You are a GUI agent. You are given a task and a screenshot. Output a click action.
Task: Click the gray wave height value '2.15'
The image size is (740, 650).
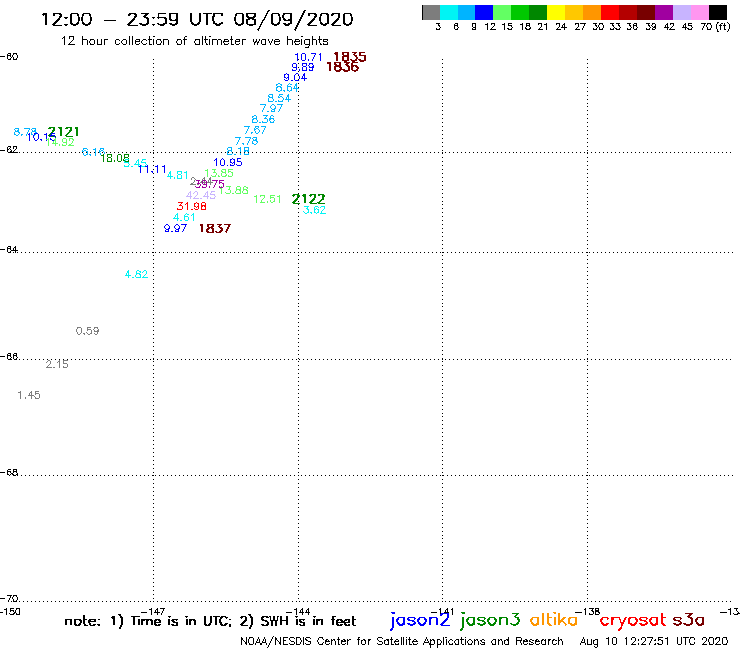coord(57,364)
